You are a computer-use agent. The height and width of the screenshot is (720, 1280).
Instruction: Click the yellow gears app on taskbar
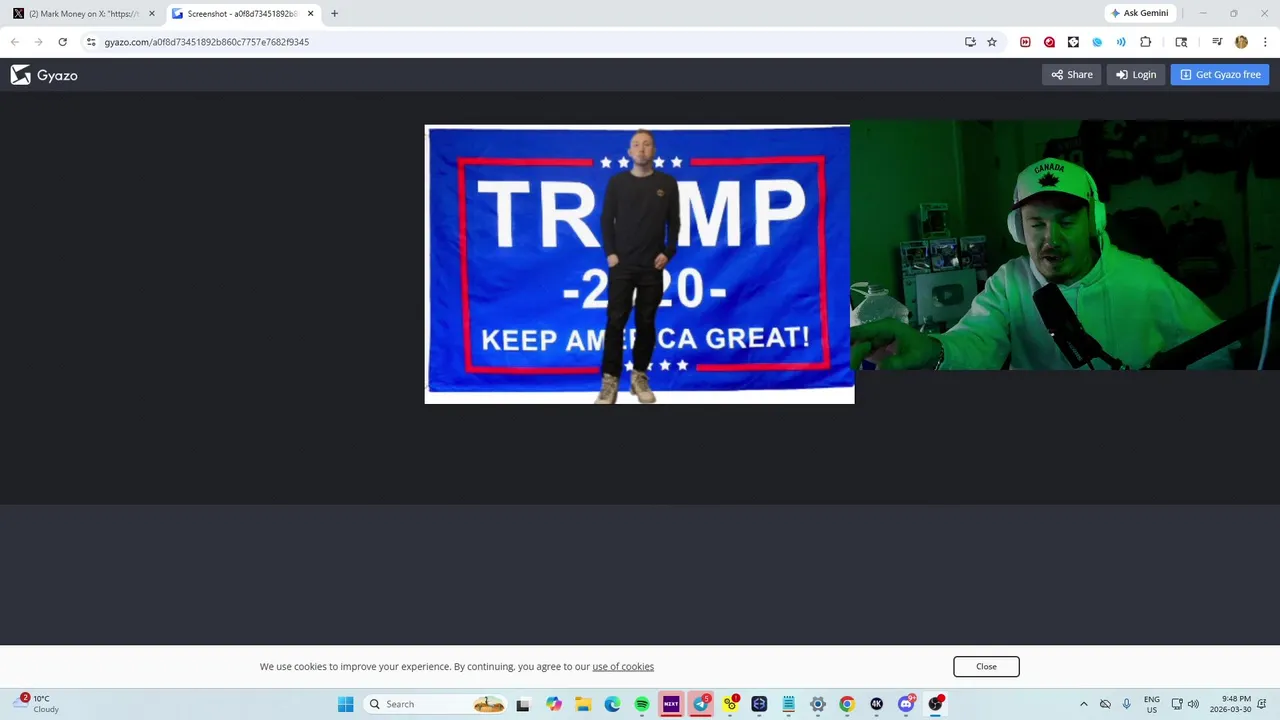(730, 704)
